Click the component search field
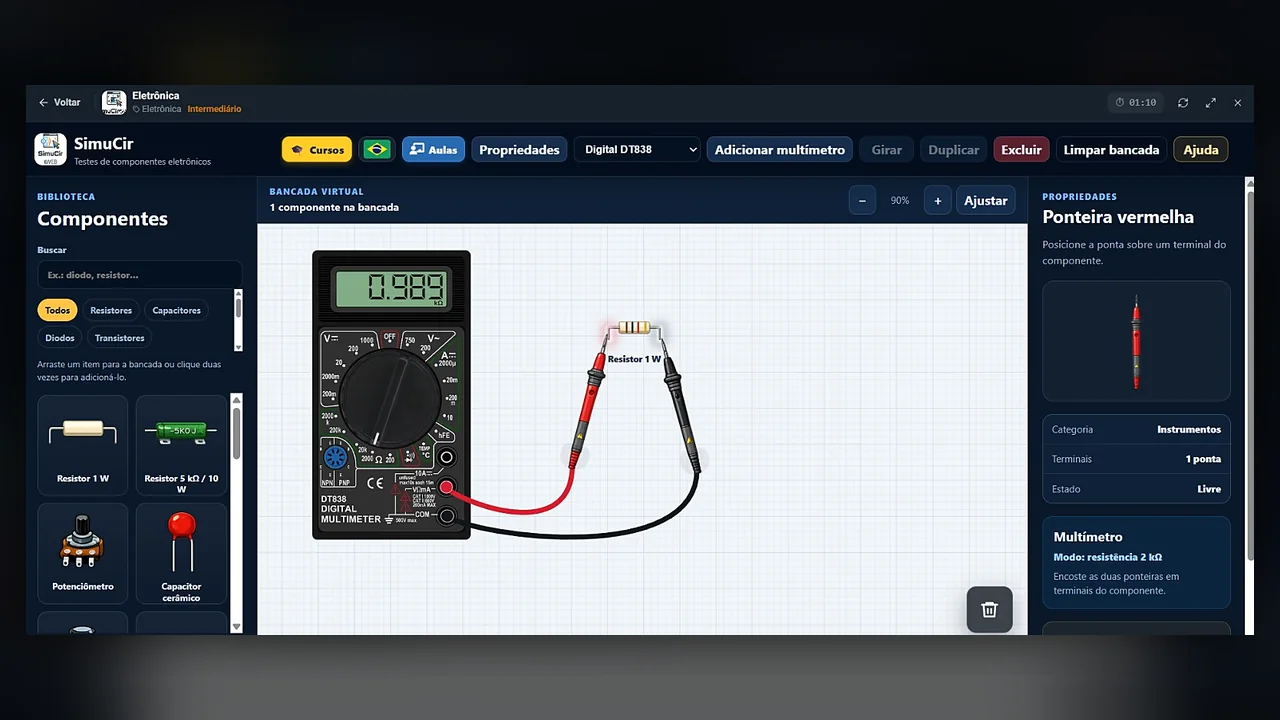Viewport: 1280px width, 720px height. (x=139, y=275)
